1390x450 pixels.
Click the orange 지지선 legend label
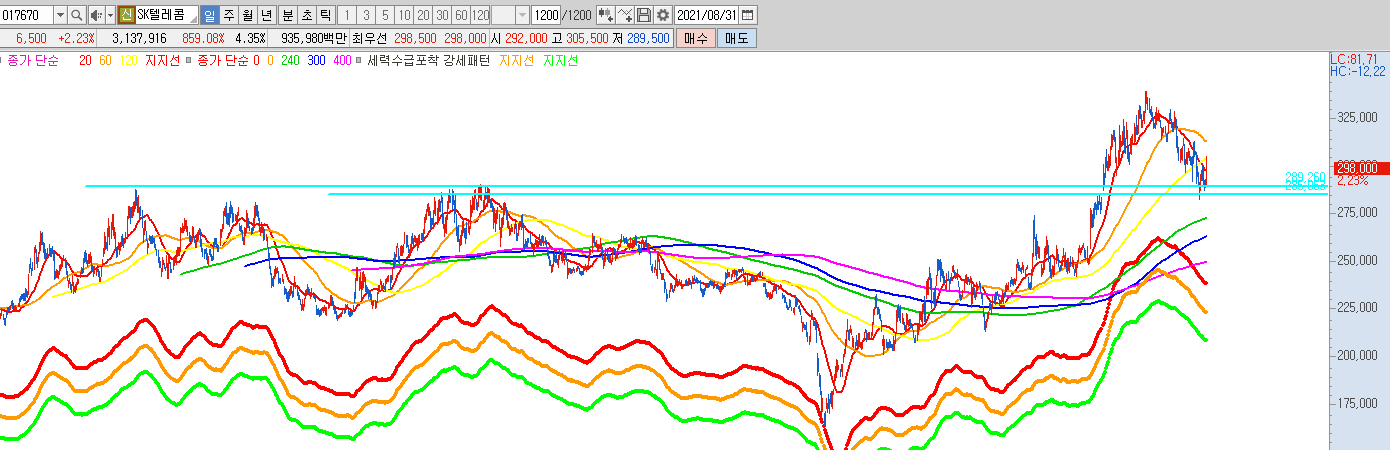(516, 61)
